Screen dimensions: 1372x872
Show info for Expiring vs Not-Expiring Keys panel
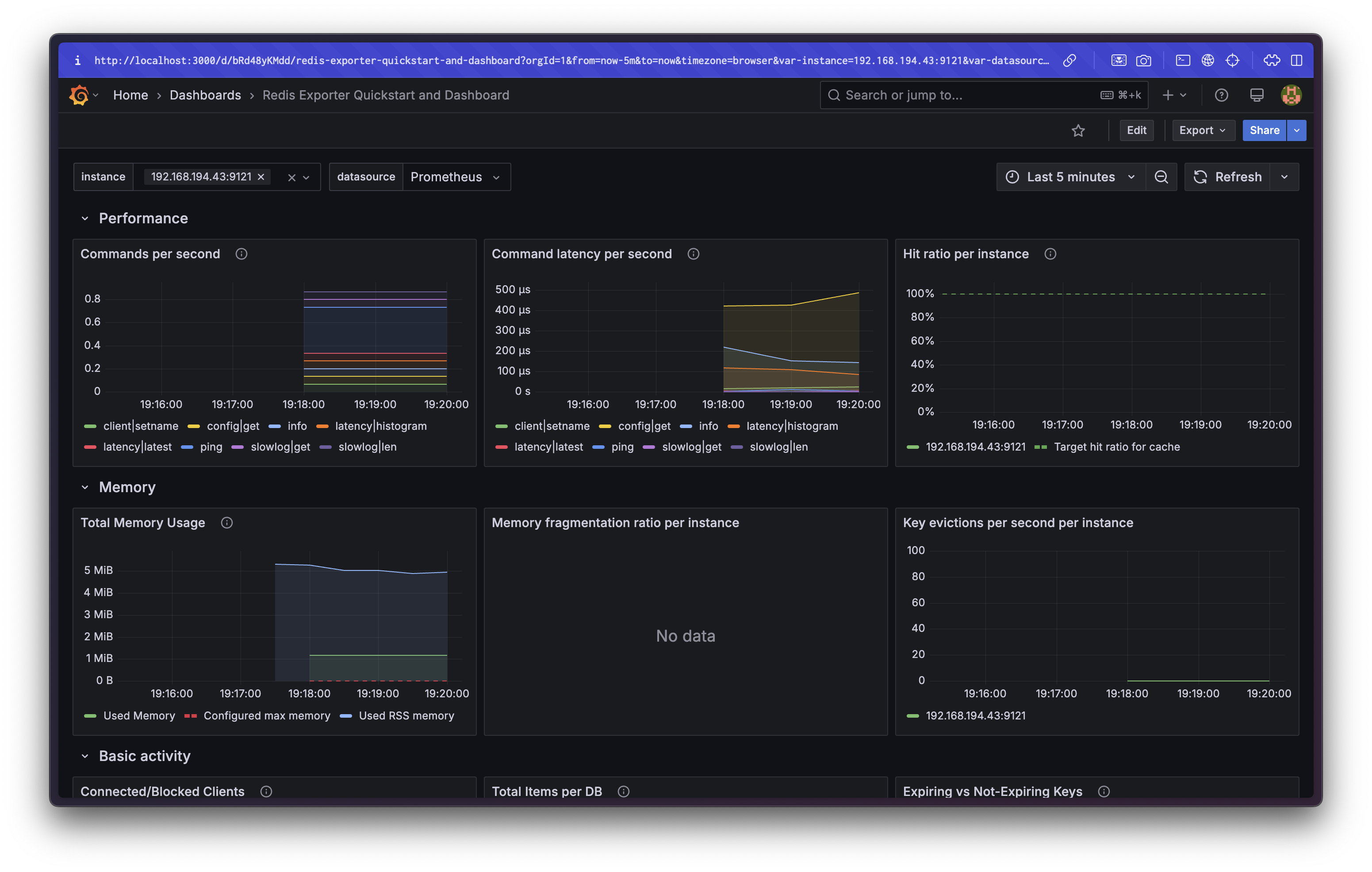coord(1104,792)
